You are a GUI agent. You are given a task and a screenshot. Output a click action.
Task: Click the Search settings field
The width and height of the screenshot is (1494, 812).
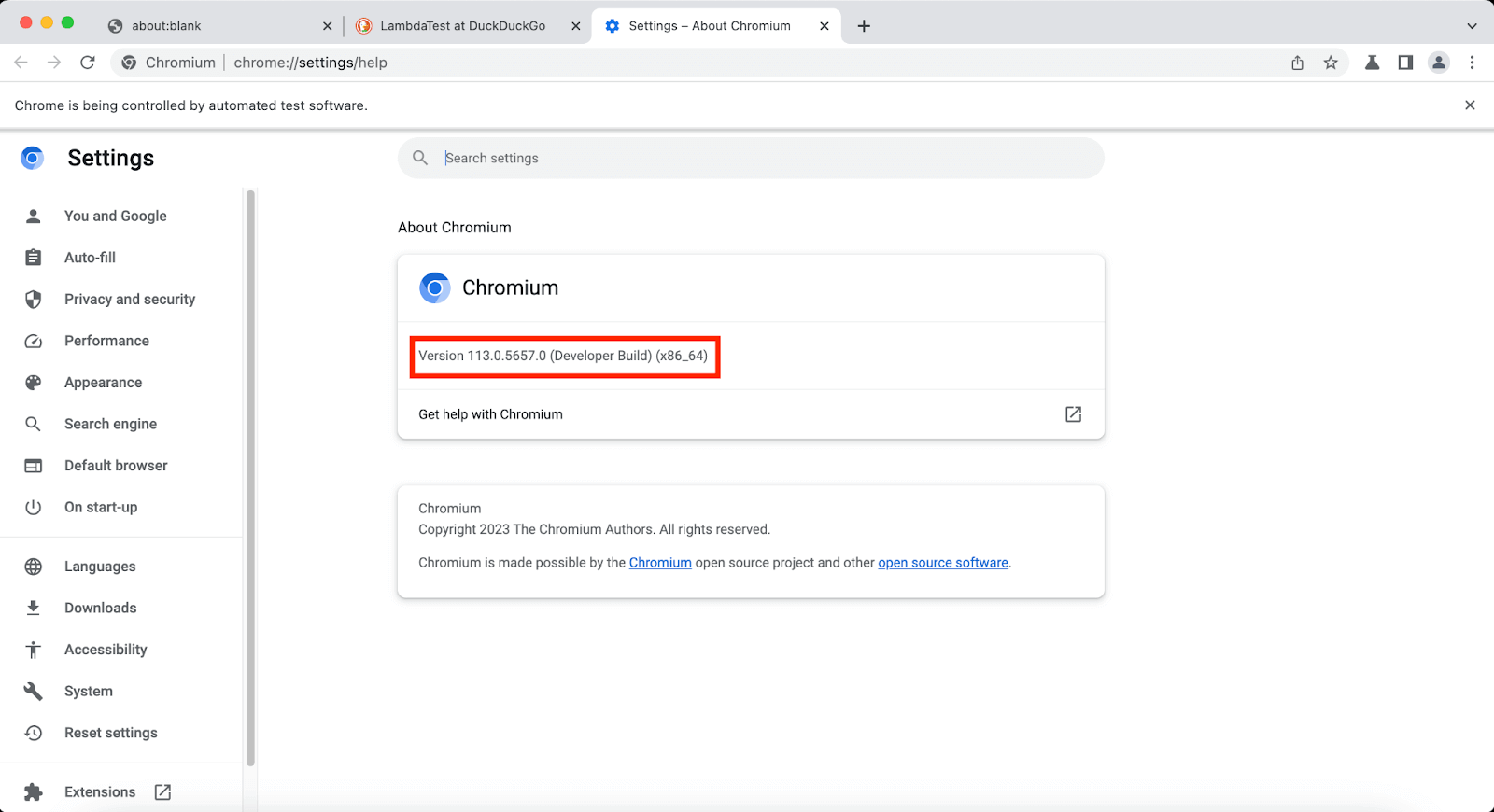point(751,158)
